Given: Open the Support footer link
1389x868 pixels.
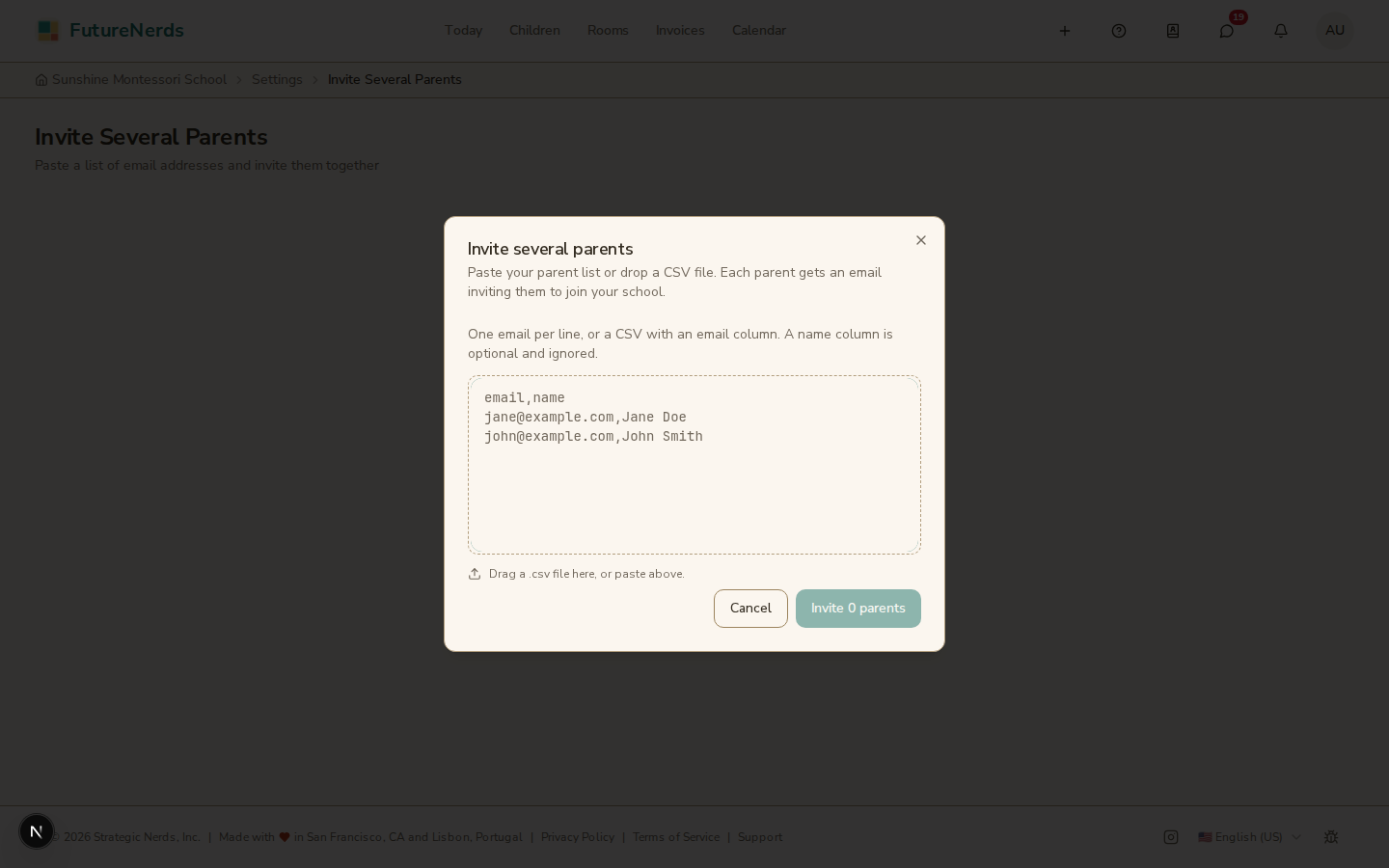Looking at the screenshot, I should (760, 837).
